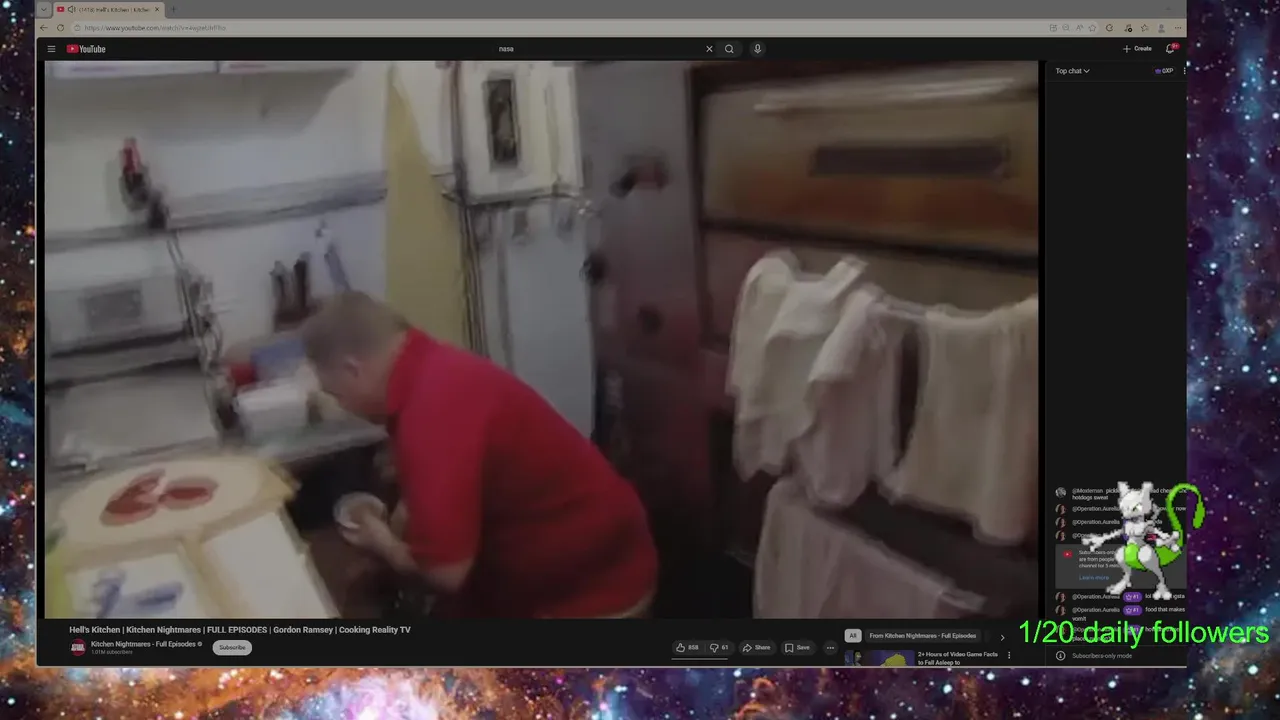The image size is (1280, 720).
Task: Open Kitchen Nightmares - Full Episodes channel link
Action: [143, 644]
